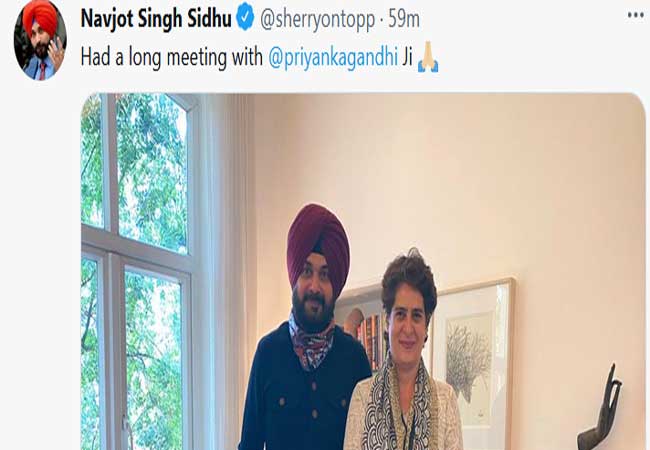650x450 pixels.
Task: Follow the @priyankagandhi mention link
Action: (333, 57)
